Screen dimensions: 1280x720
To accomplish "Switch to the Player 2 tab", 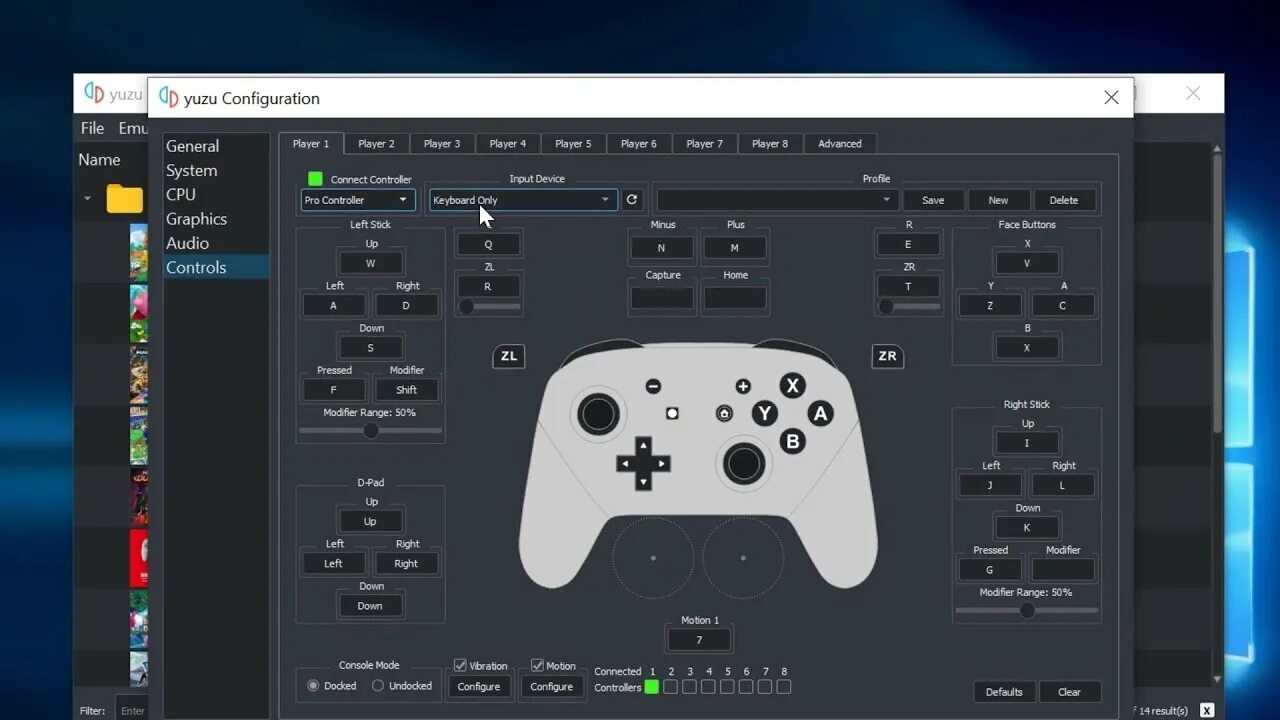I will click(x=376, y=143).
